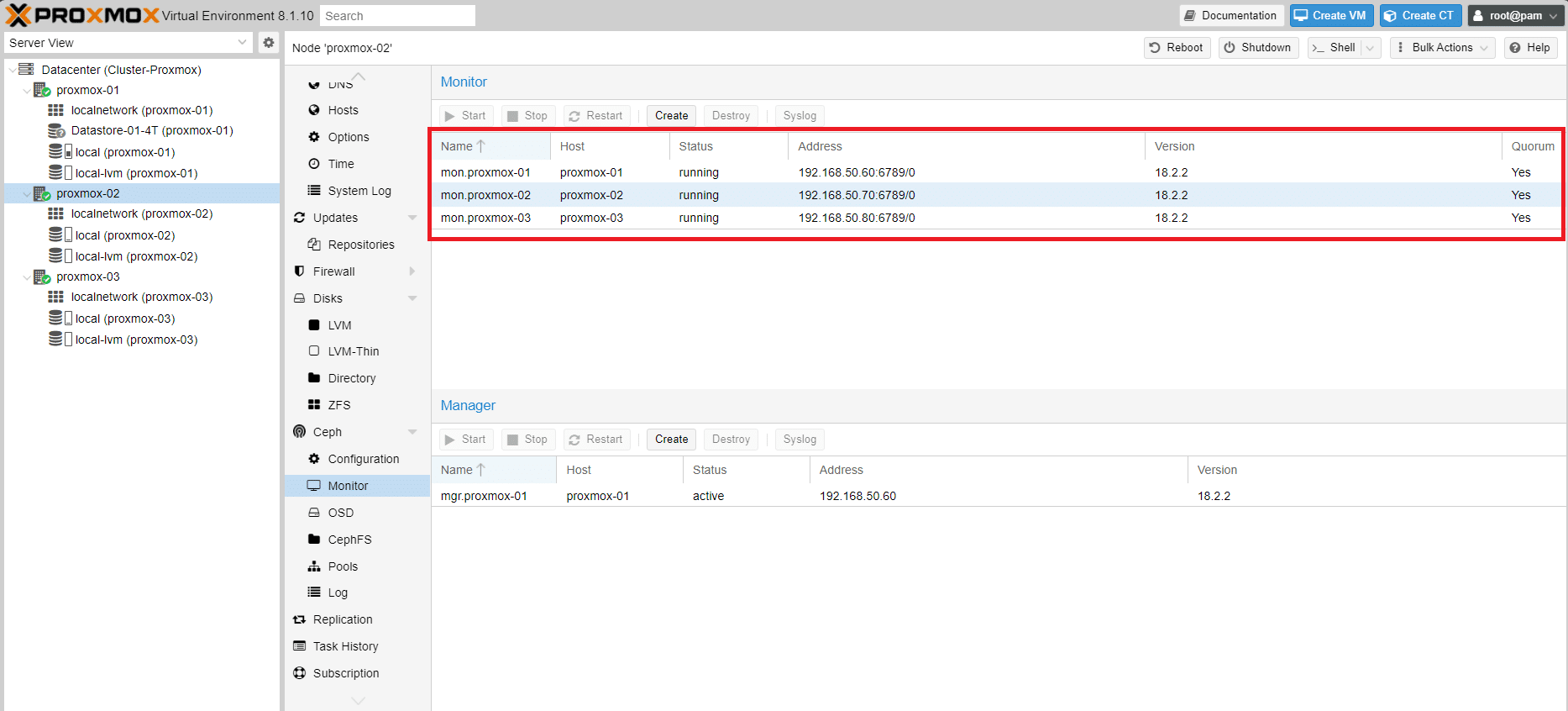
Task: Click the Replication arrows icon
Action: coord(300,619)
